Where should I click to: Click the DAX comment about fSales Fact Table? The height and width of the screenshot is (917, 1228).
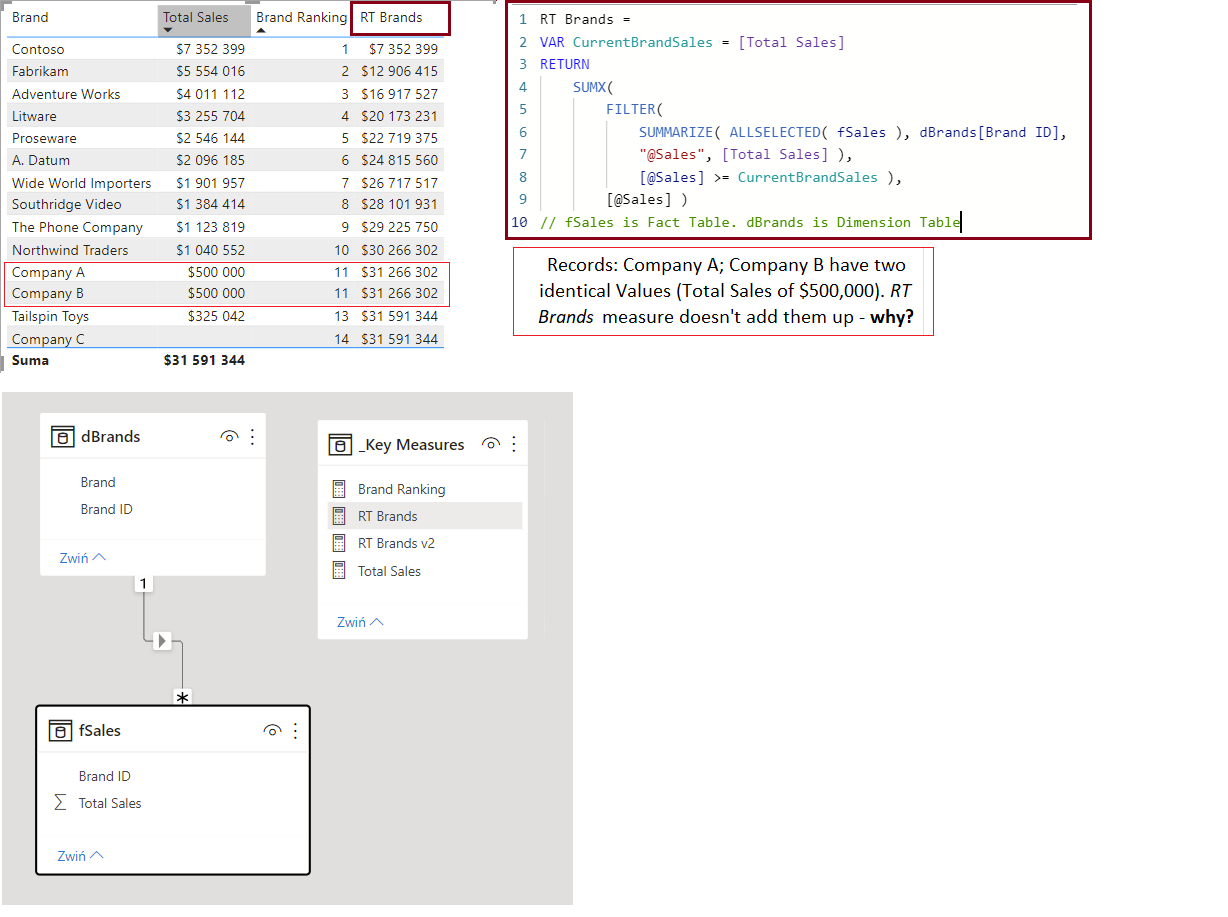click(750, 222)
